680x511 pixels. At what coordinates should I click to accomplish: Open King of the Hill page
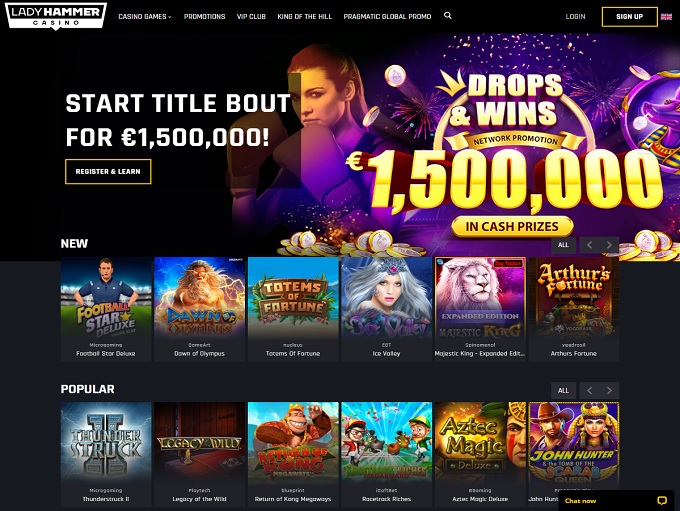[304, 16]
